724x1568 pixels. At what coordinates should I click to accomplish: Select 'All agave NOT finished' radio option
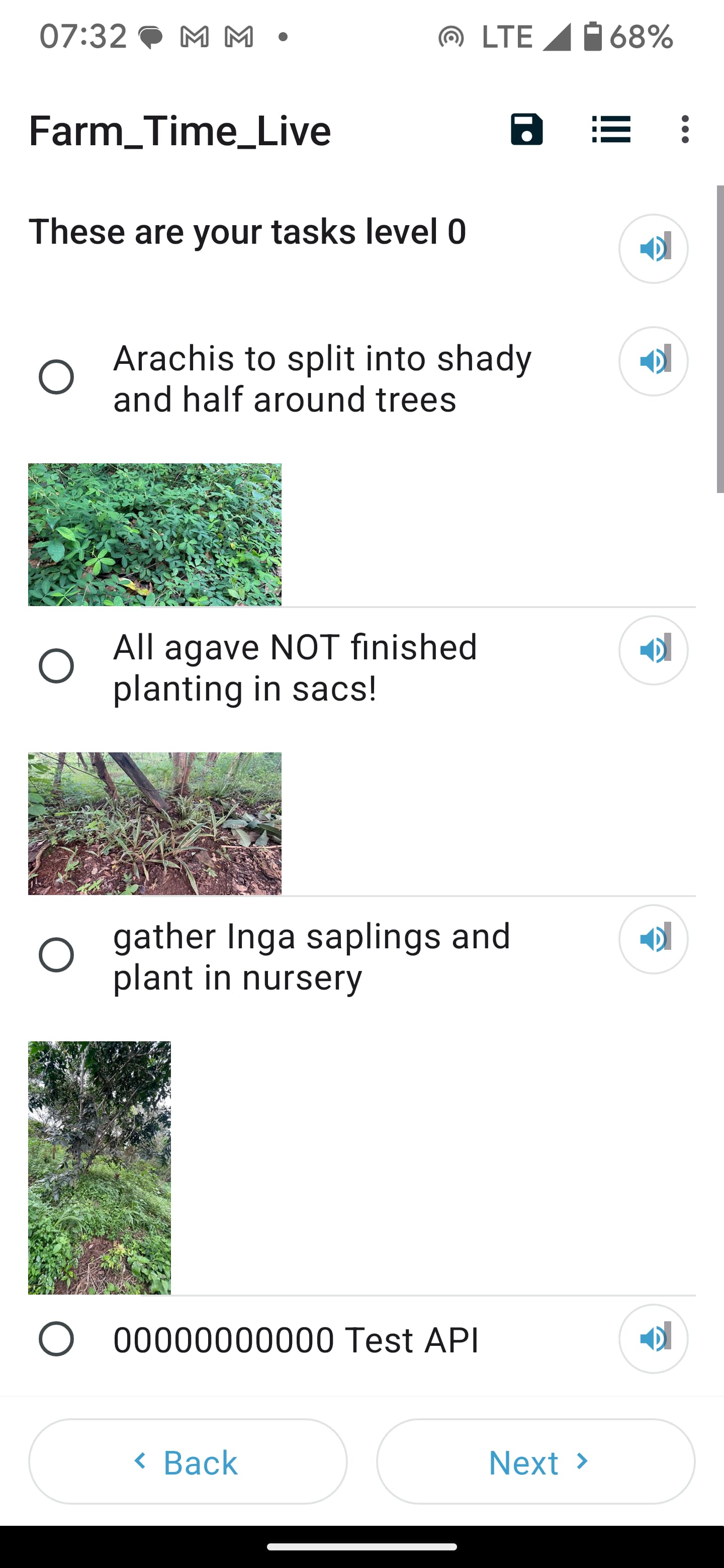(x=57, y=666)
